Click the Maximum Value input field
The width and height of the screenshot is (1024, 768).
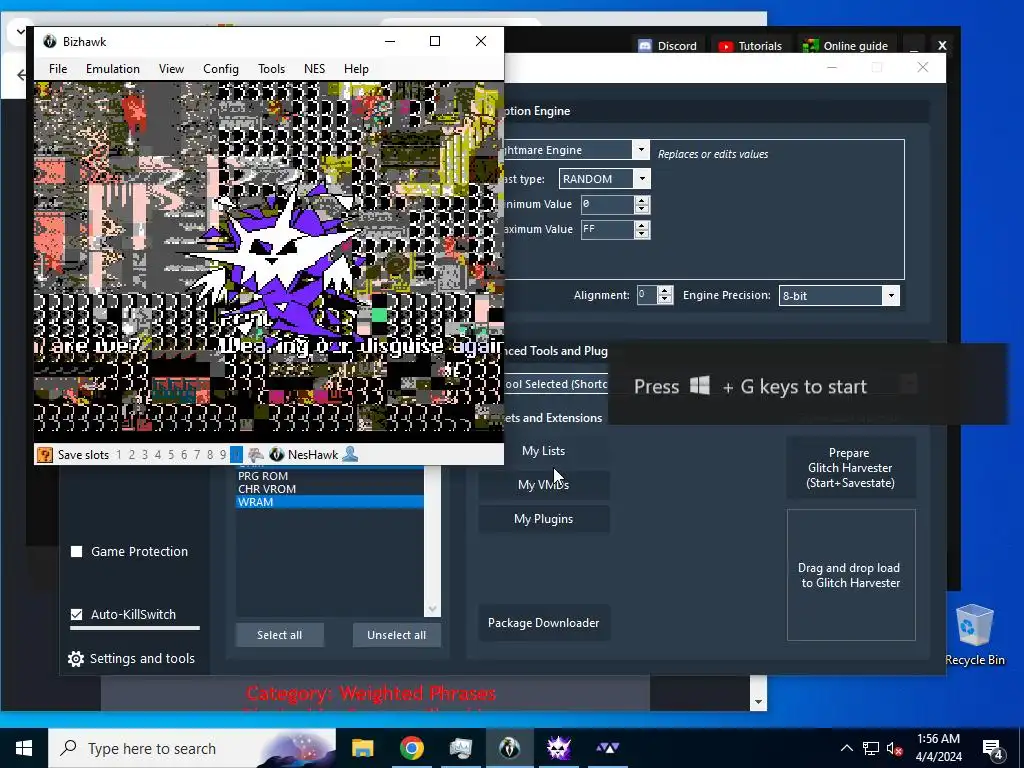coord(607,229)
